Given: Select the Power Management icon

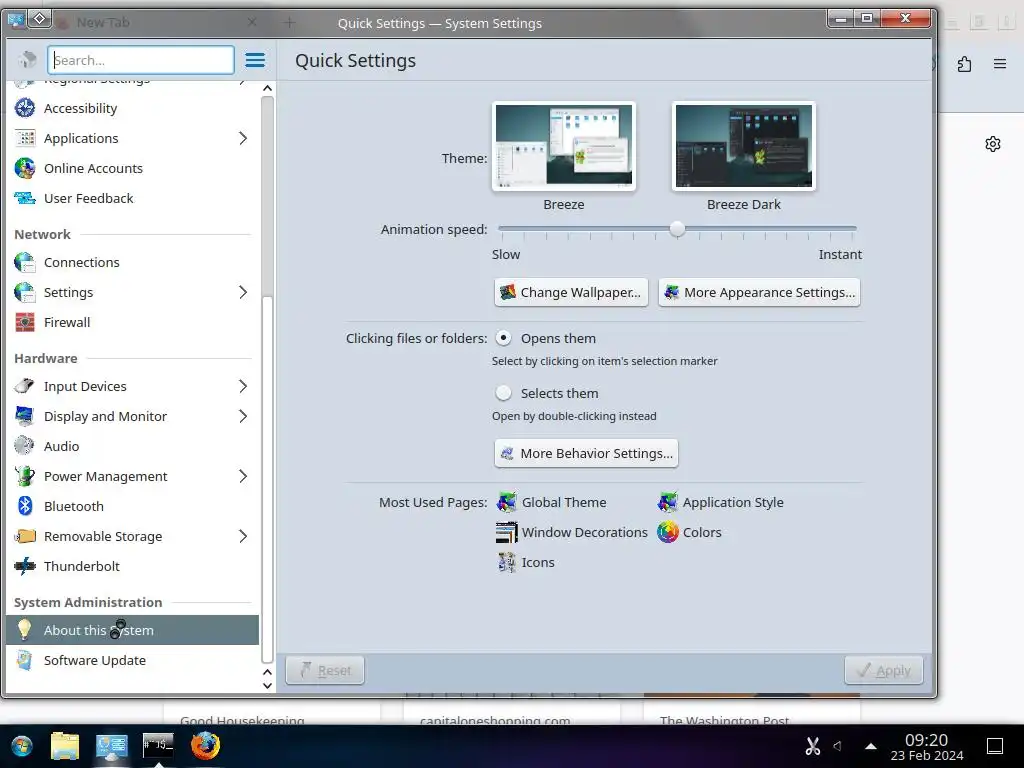Looking at the screenshot, I should pyautogui.click(x=25, y=477).
